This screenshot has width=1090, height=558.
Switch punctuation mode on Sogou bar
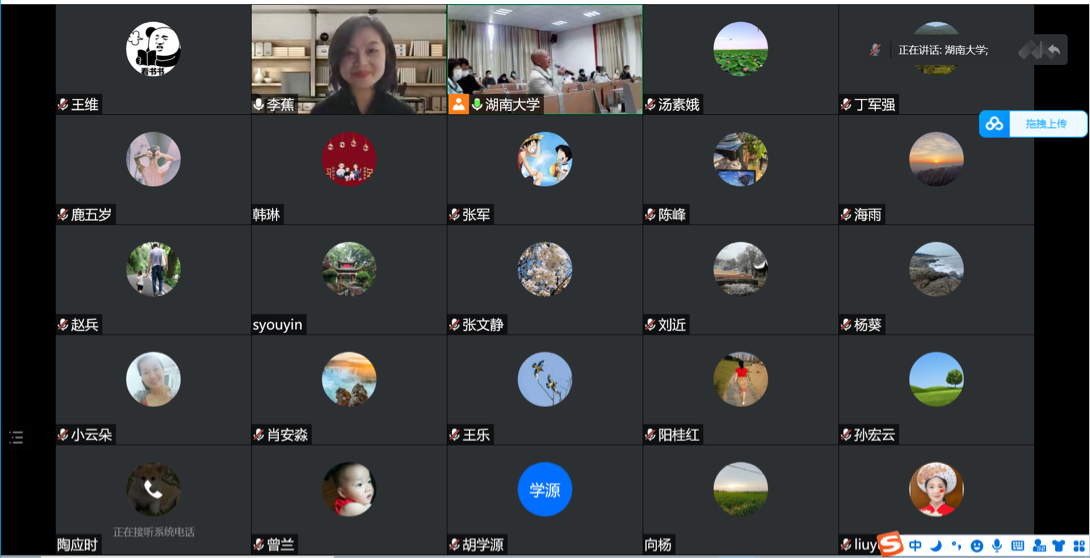tap(956, 546)
